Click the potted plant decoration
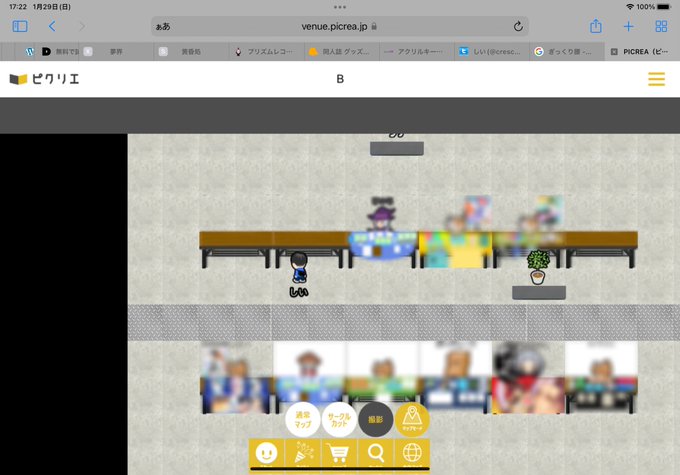This screenshot has height=475, width=680. [x=538, y=267]
